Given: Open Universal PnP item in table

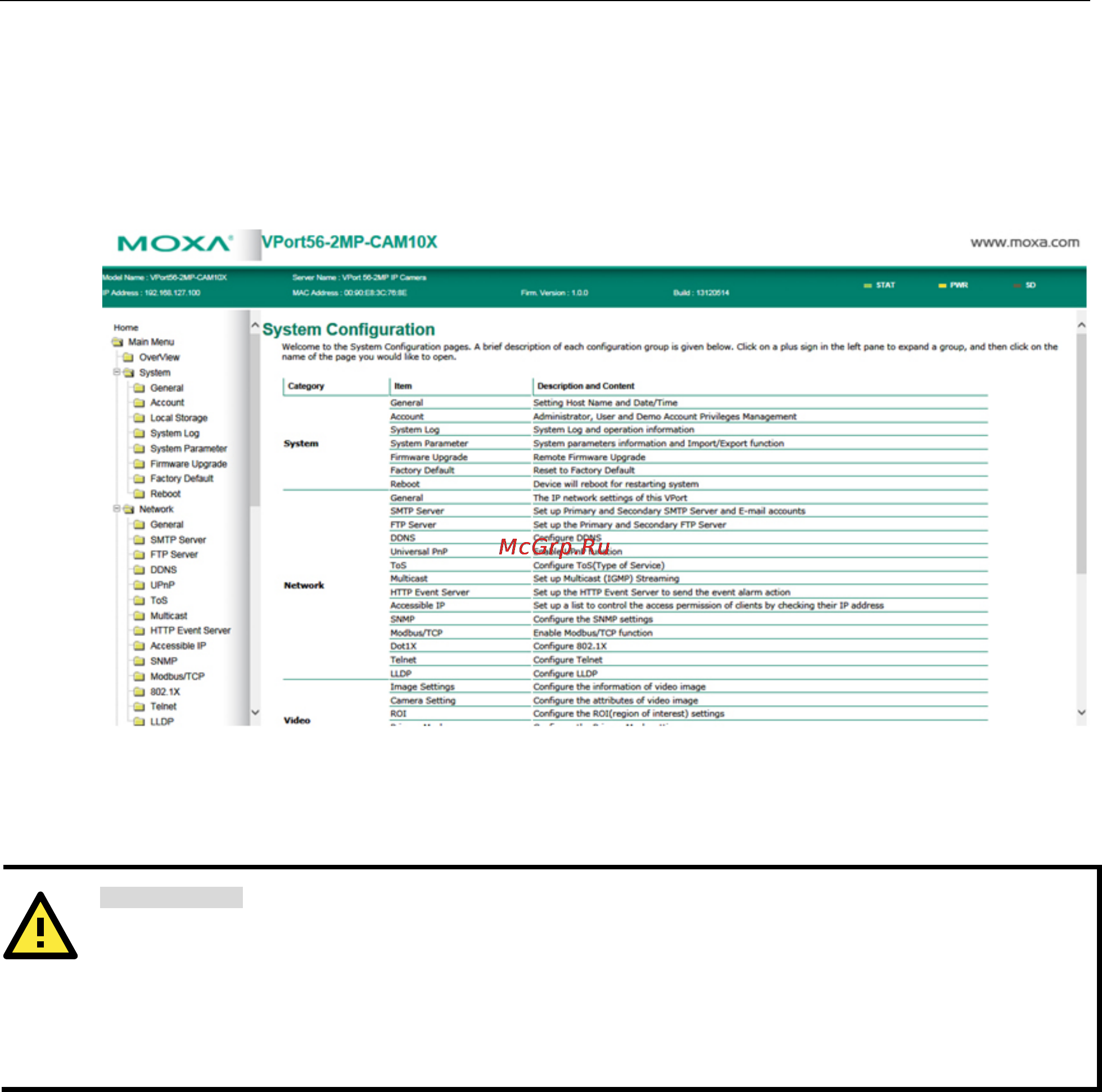Looking at the screenshot, I should [x=419, y=551].
